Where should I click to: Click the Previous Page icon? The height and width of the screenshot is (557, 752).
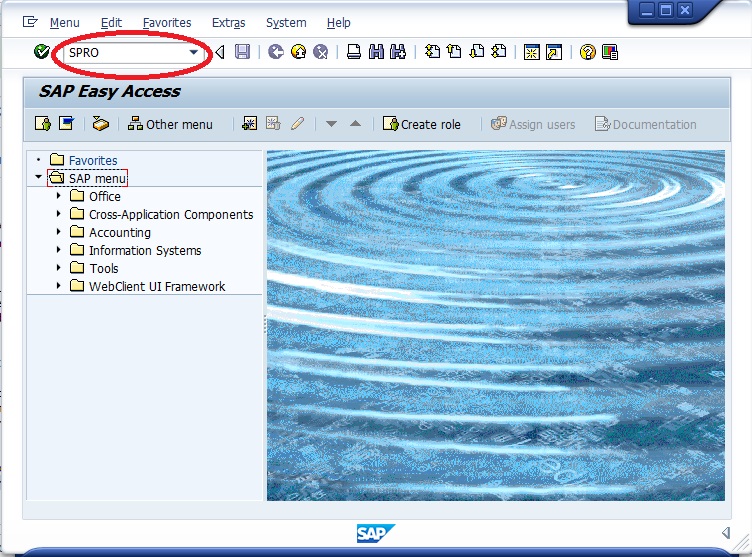coord(454,51)
